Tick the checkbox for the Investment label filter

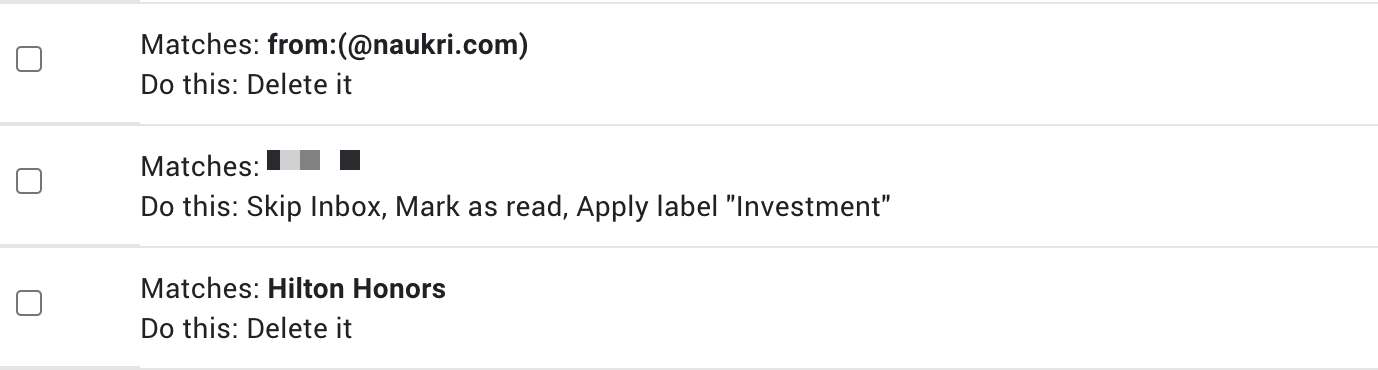[x=29, y=182]
